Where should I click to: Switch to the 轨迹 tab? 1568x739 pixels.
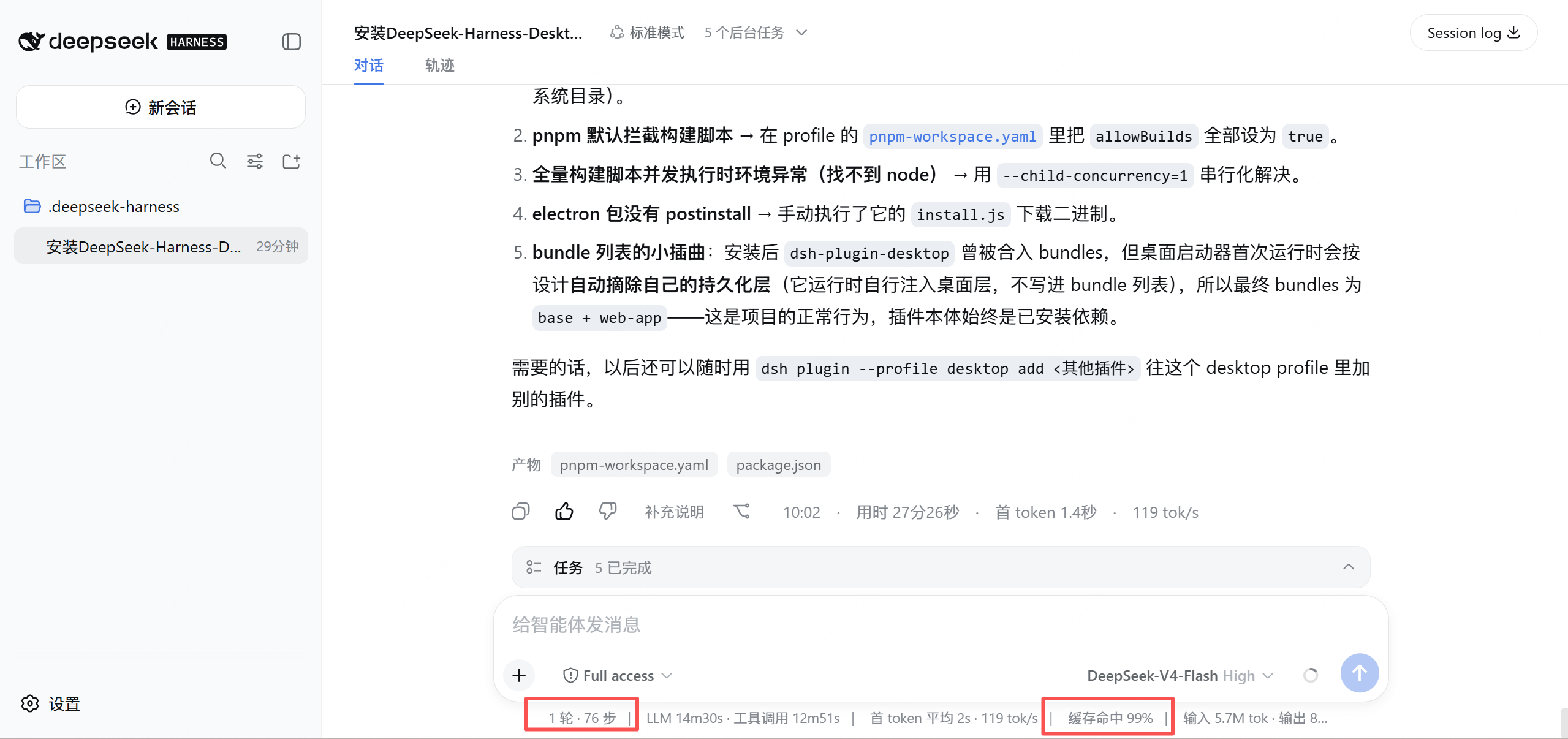coord(439,66)
